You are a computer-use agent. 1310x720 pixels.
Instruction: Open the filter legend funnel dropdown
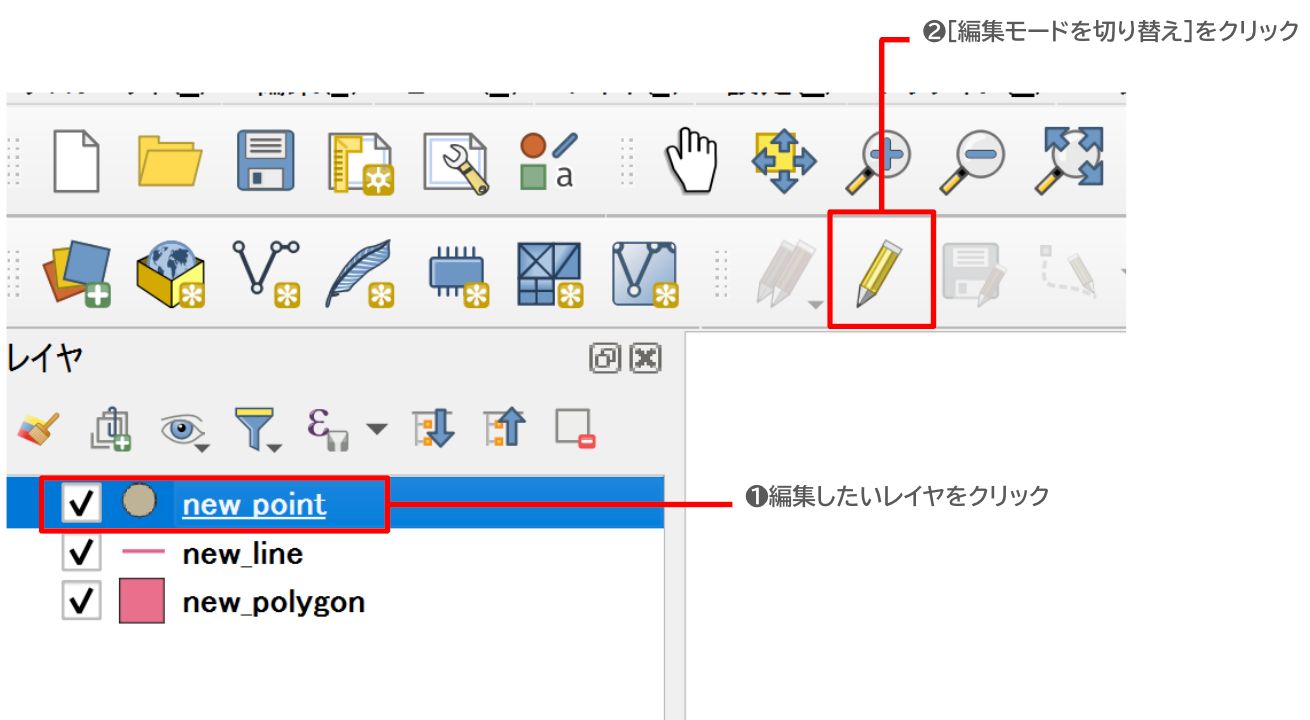coord(257,429)
